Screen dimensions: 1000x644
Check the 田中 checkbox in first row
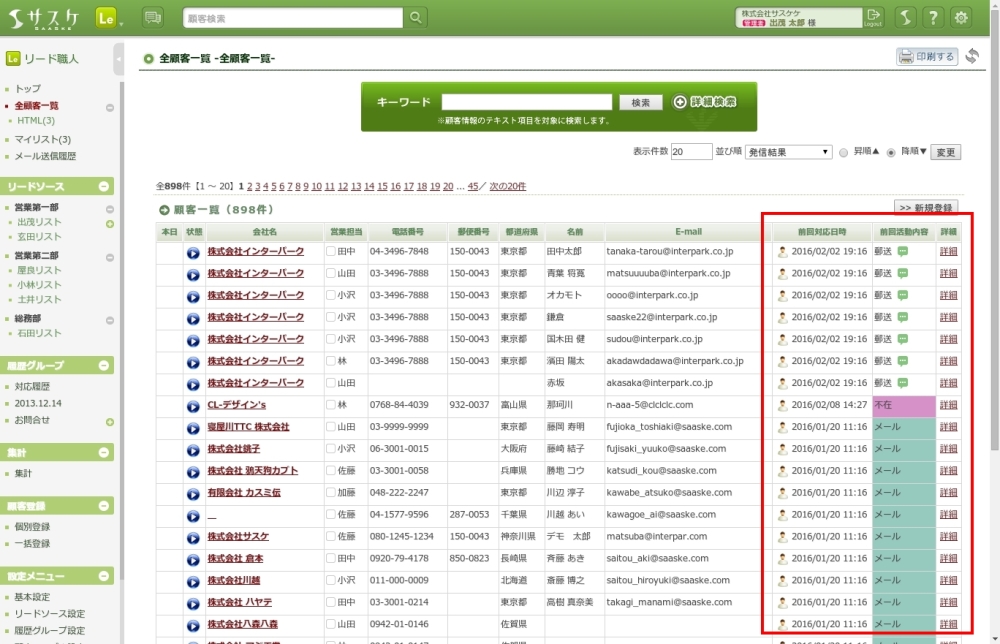[331, 251]
